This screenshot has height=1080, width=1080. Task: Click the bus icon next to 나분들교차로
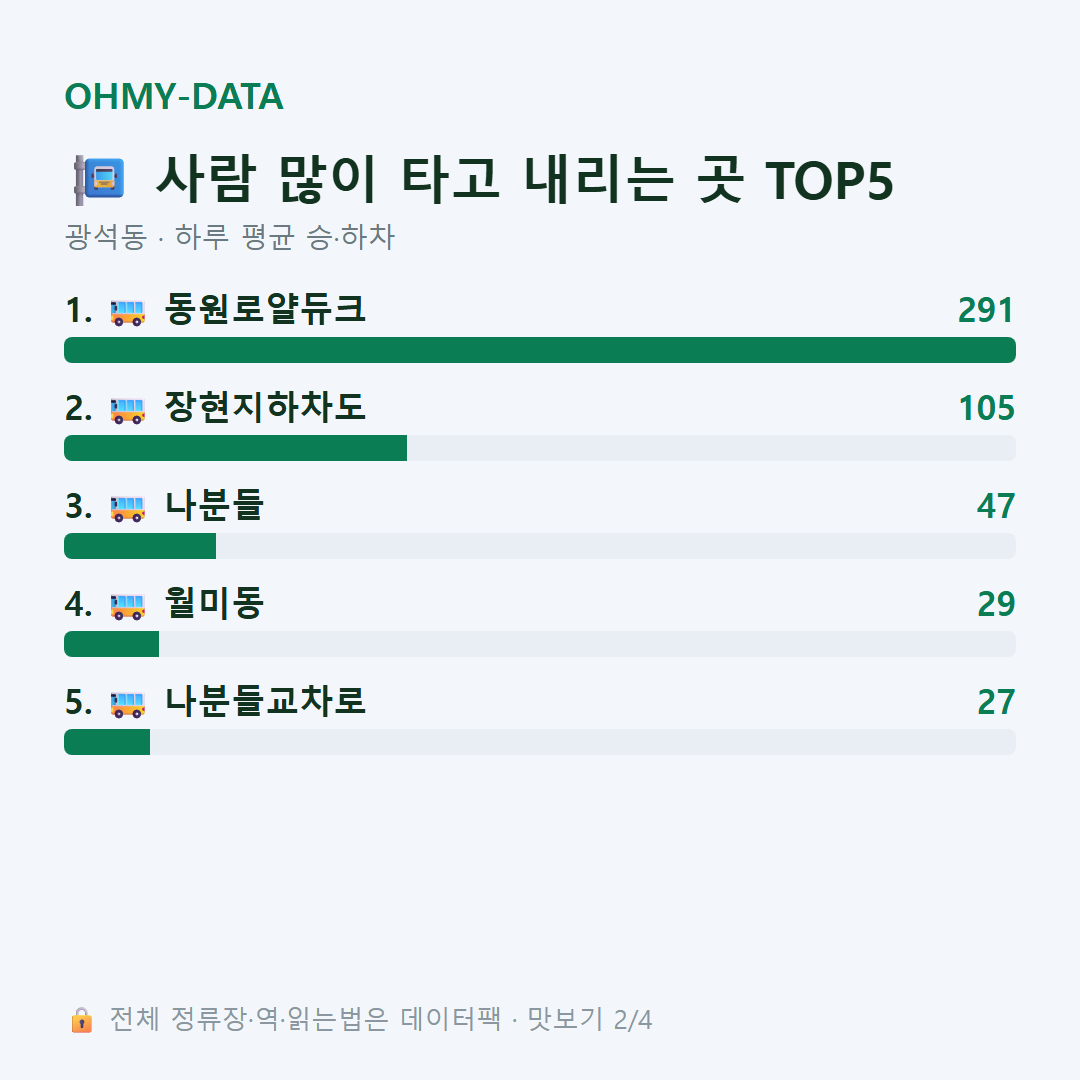pos(127,703)
